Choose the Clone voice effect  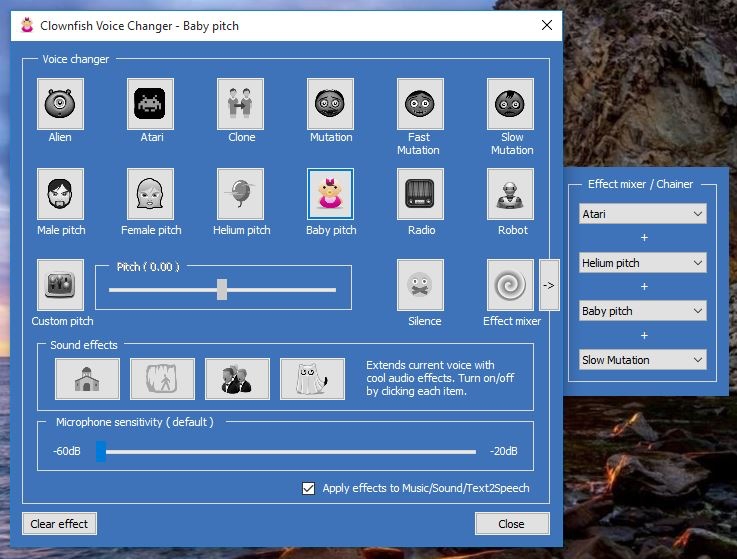240,104
